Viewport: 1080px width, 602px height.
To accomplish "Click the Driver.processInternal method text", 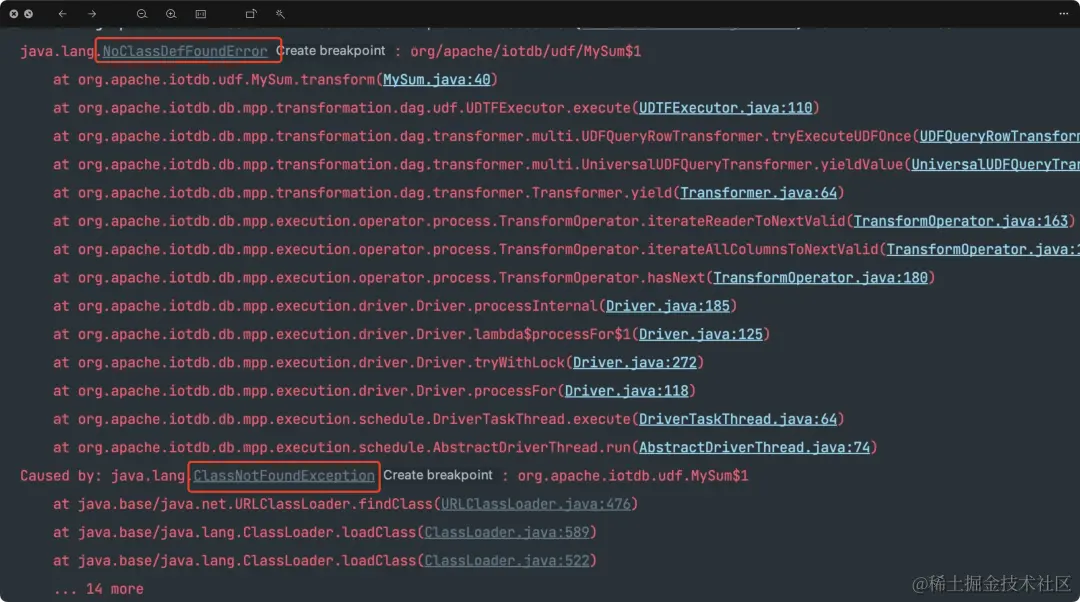I will (506, 306).
